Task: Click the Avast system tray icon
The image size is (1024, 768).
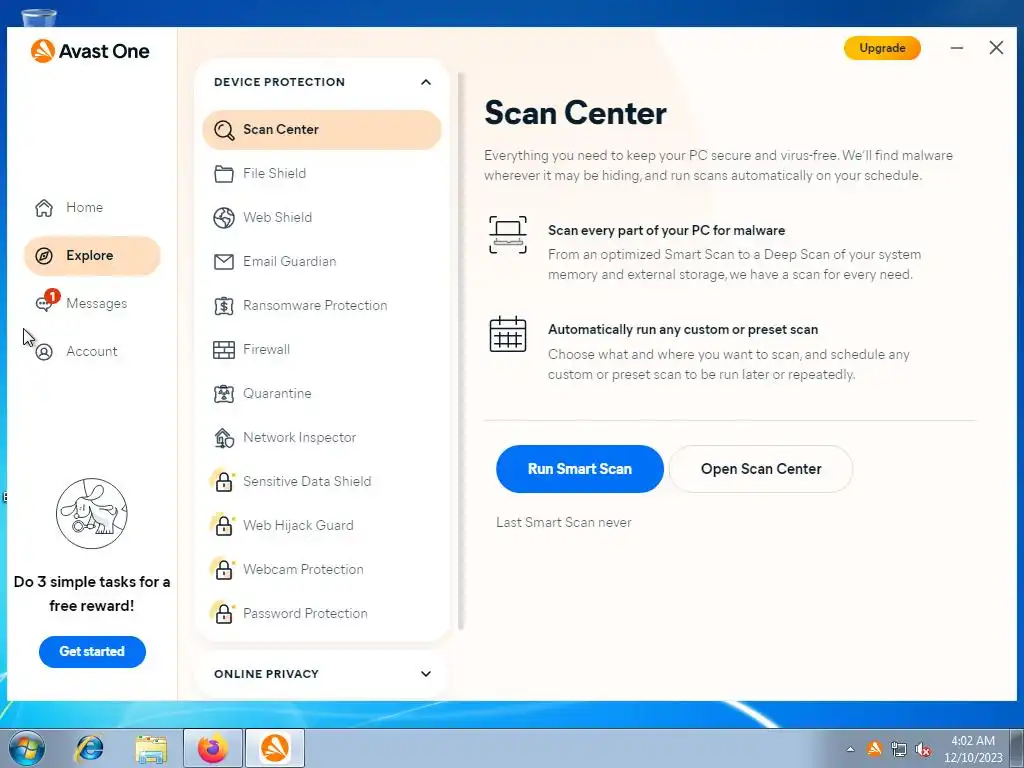Action: (874, 748)
